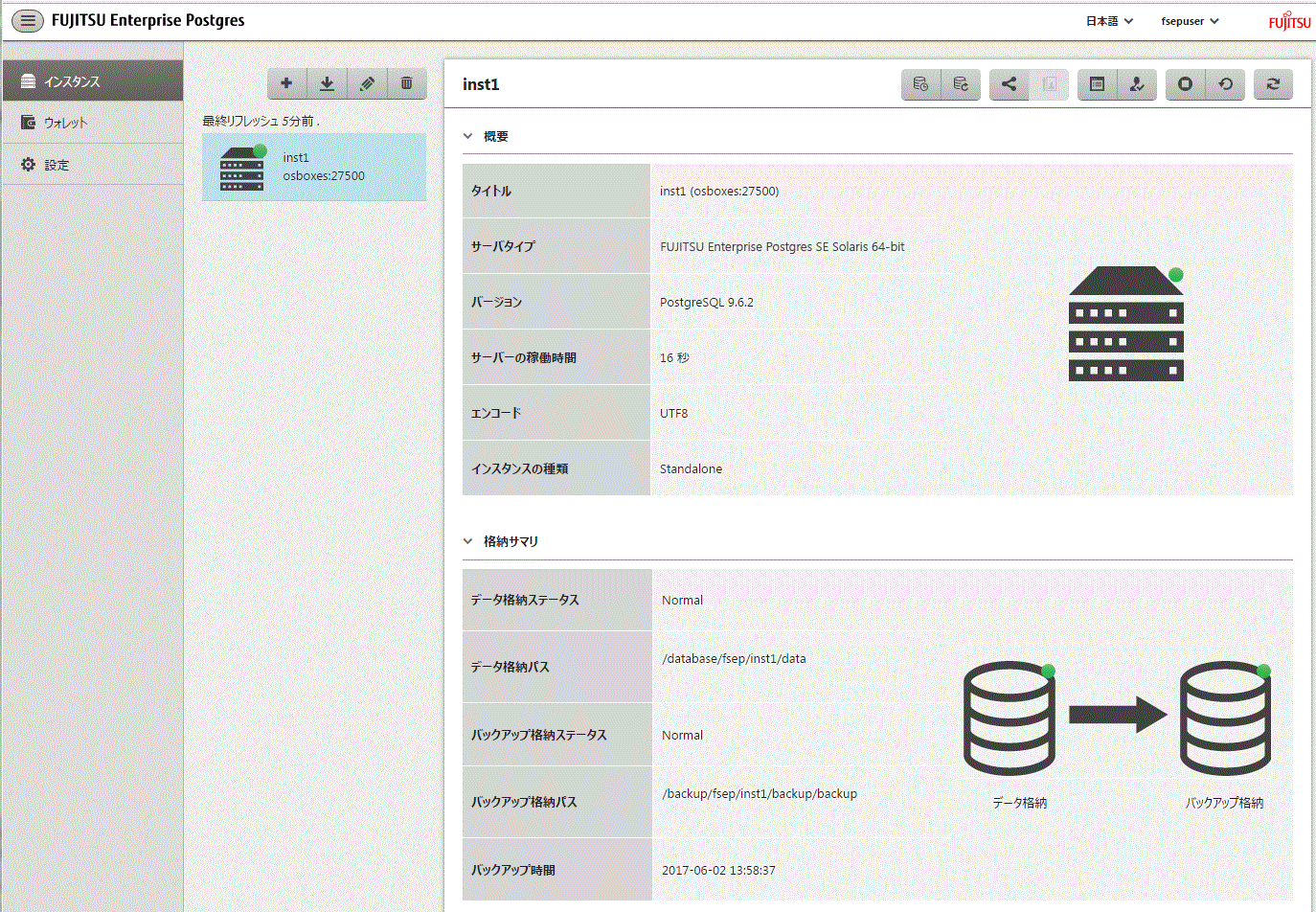Click the gear icon beside 設定
This screenshot has width=1316, height=912.
(x=29, y=165)
